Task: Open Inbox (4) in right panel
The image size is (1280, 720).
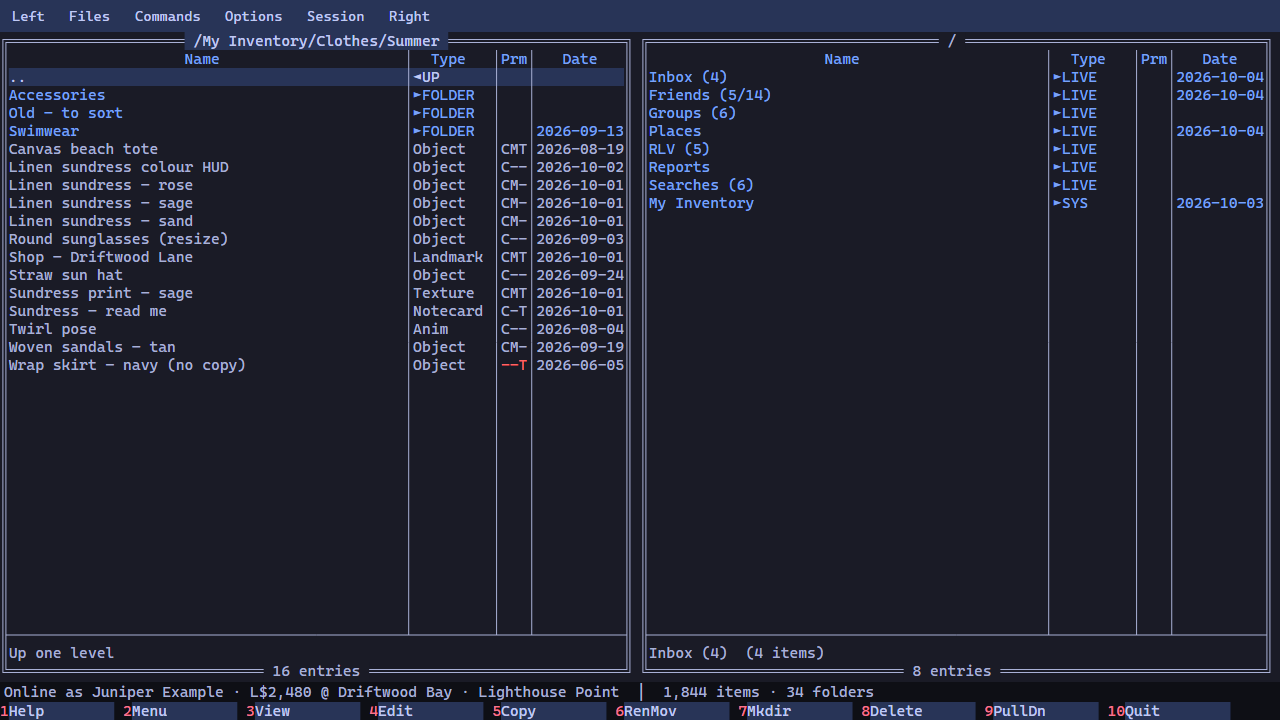Action: tap(956, 77)
